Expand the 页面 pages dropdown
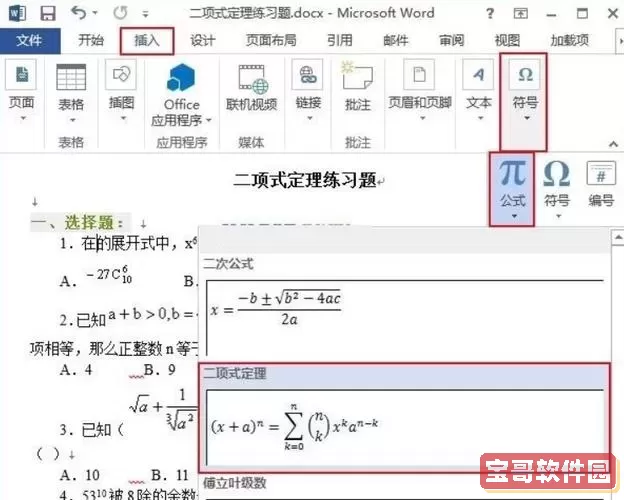The image size is (624, 500). click(22, 119)
